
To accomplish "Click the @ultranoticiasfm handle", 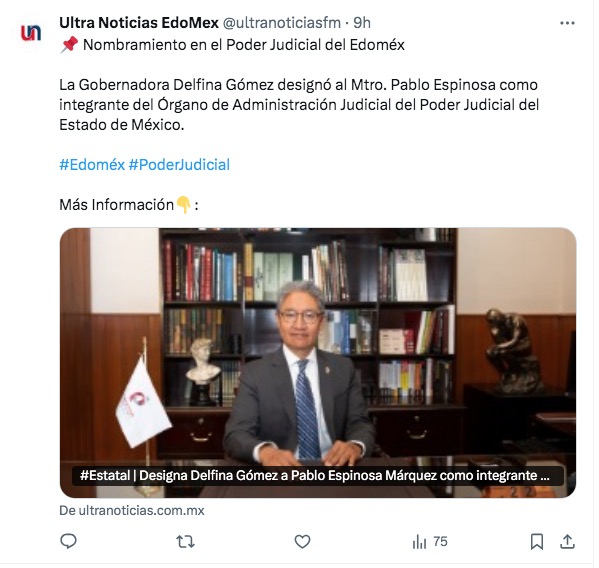I will click(x=282, y=23).
